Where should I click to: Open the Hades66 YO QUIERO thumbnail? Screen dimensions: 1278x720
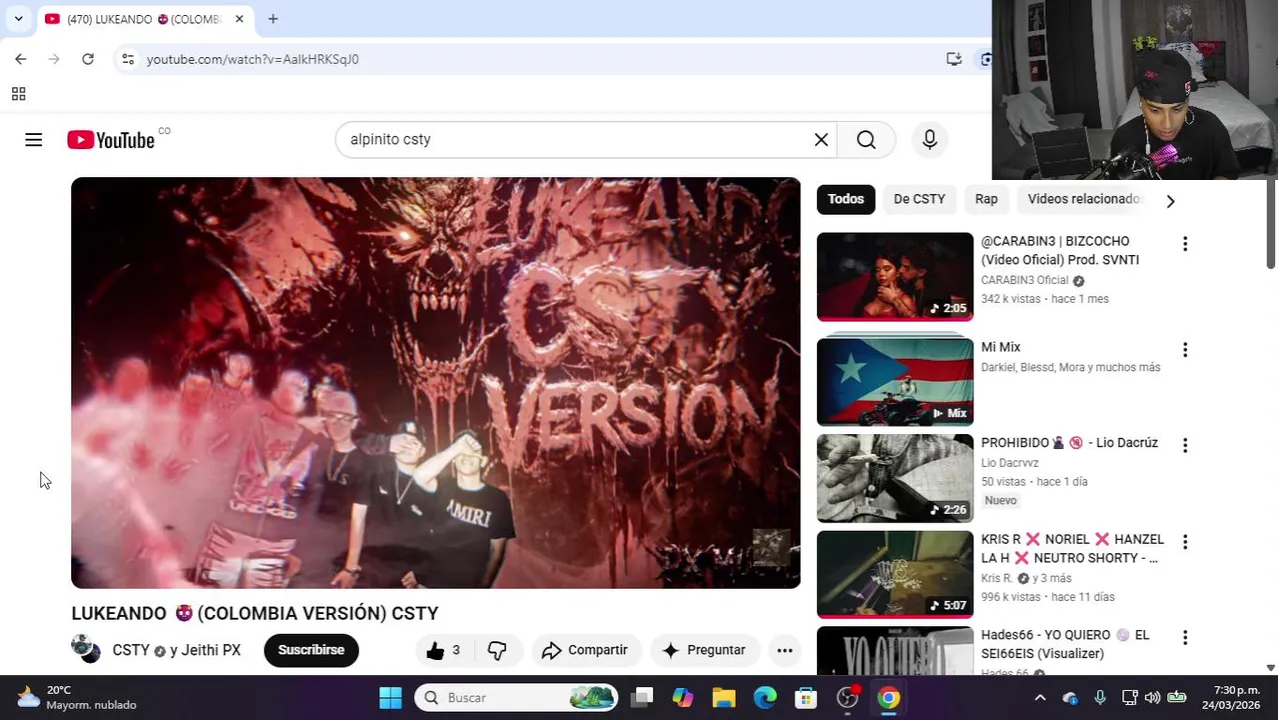[x=895, y=651]
